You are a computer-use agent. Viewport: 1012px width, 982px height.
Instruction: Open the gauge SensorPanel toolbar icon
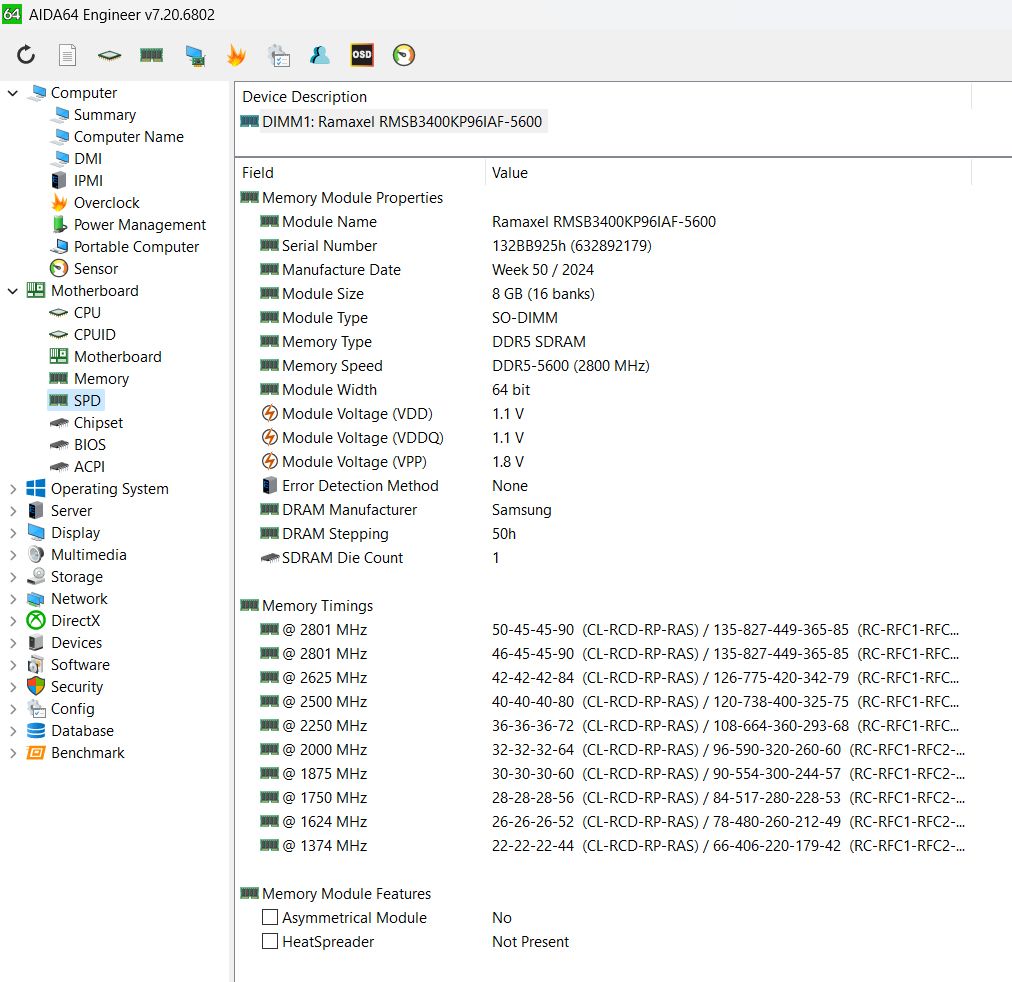[403, 55]
